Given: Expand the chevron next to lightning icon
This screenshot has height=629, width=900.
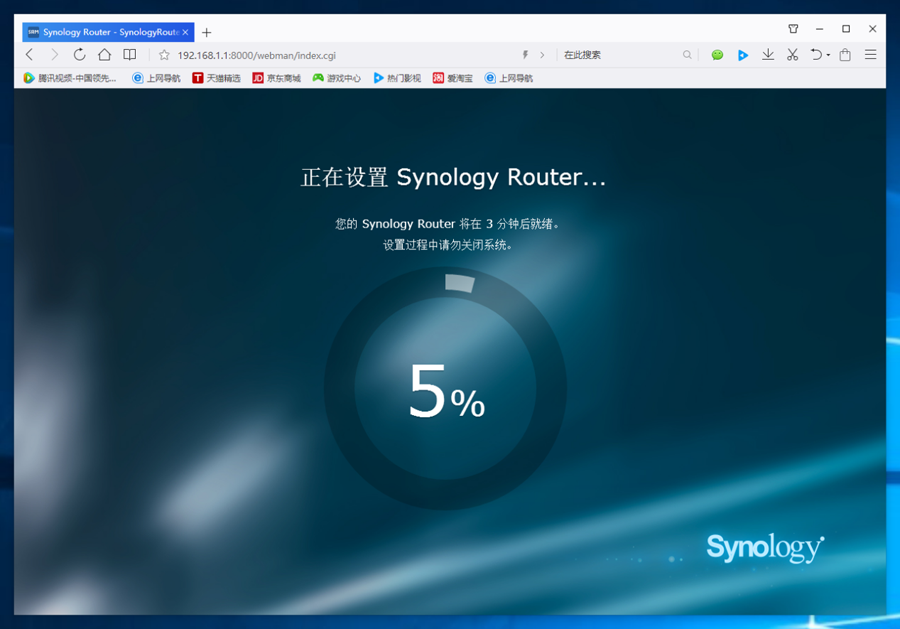Looking at the screenshot, I should [x=542, y=55].
